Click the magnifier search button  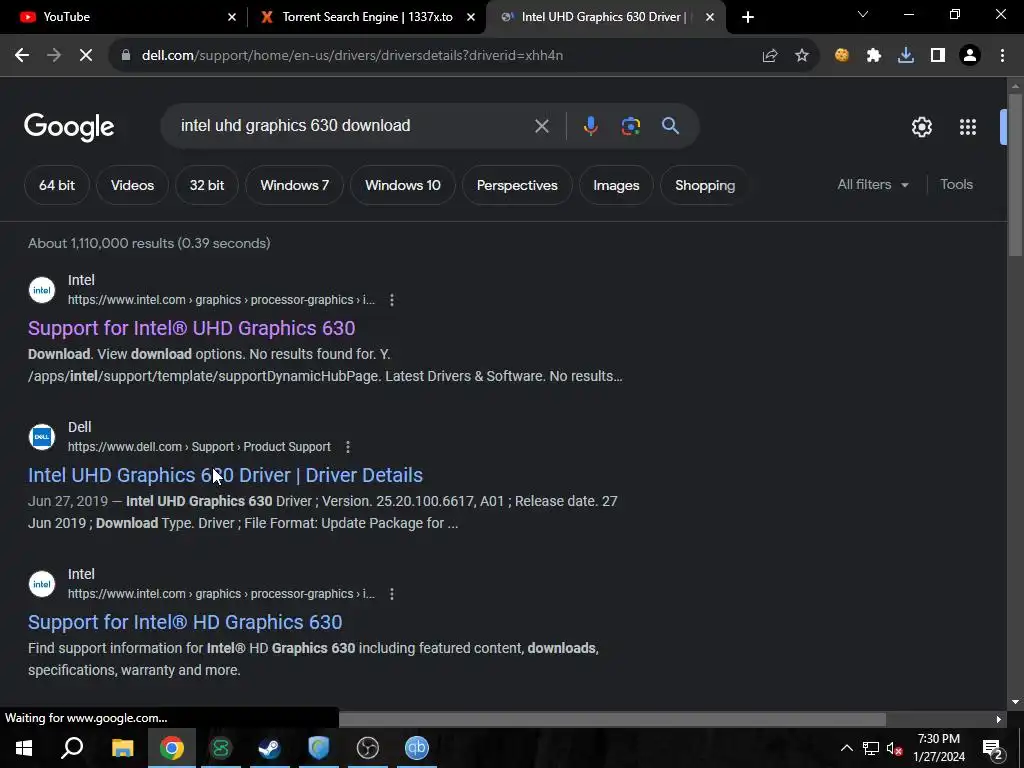[671, 125]
